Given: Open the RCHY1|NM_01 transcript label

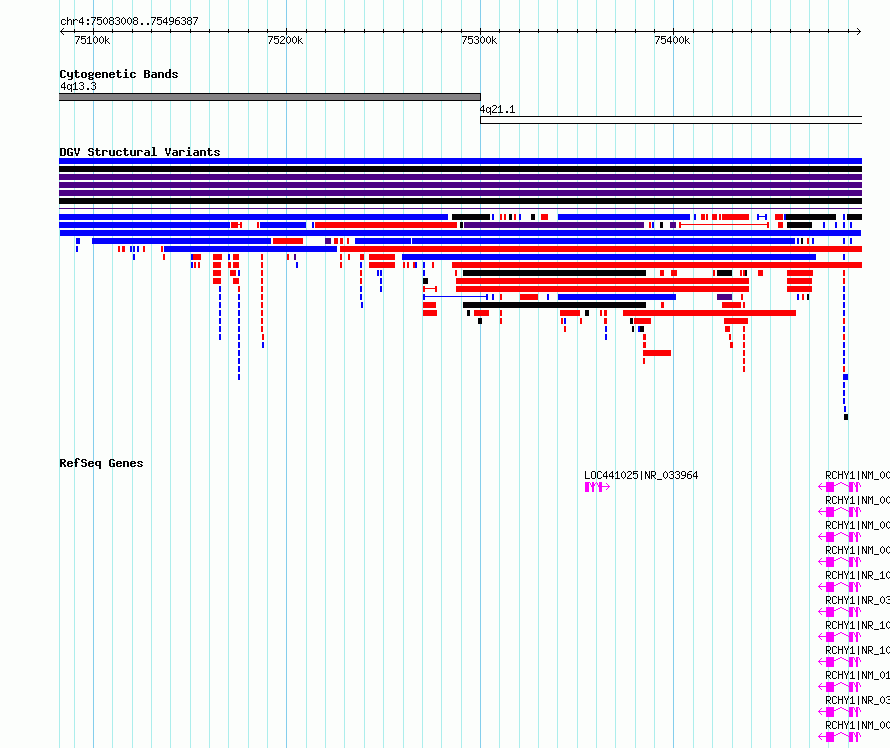Looking at the screenshot, I should pyautogui.click(x=857, y=675).
